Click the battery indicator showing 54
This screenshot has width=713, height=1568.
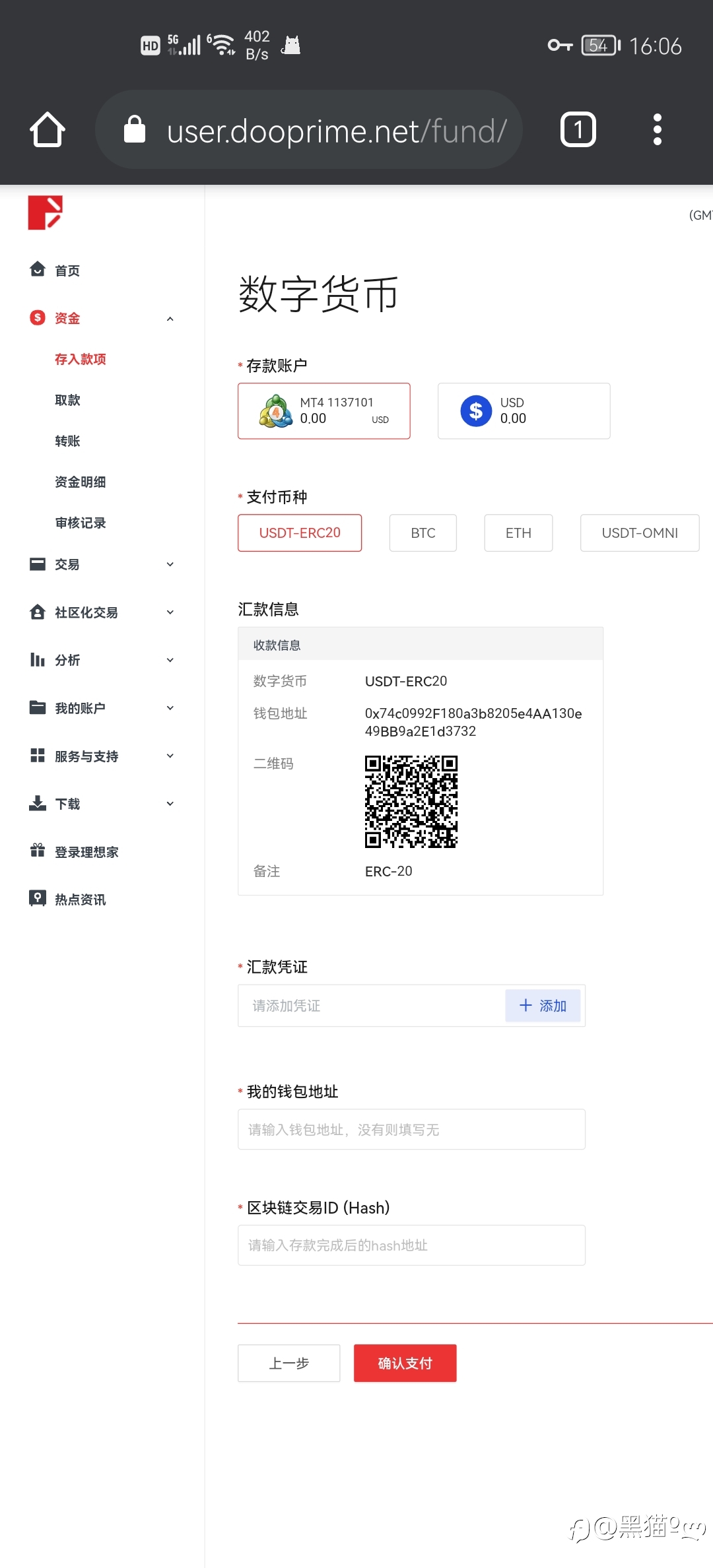601,45
